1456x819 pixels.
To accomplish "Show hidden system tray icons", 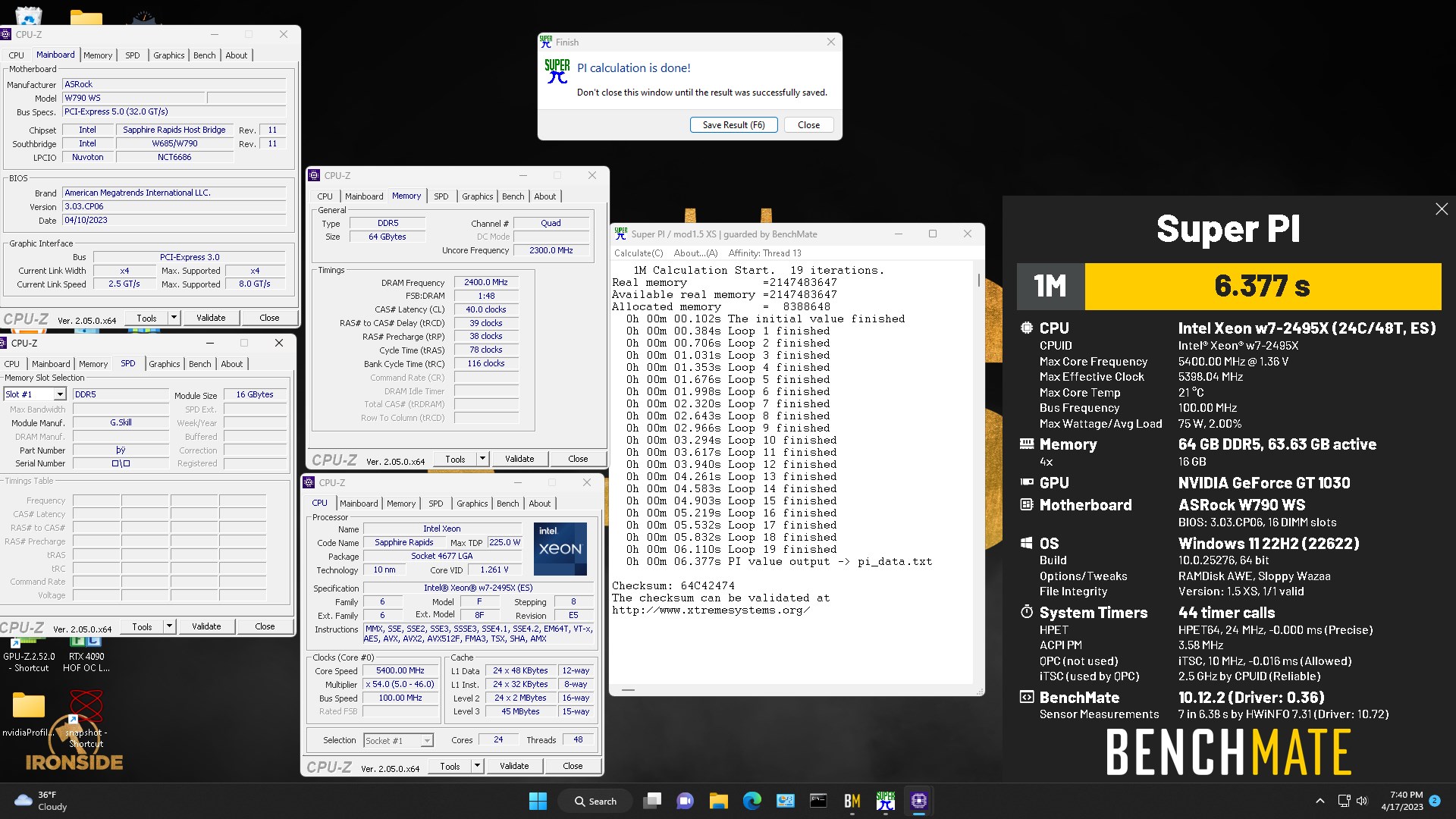I will click(1319, 801).
